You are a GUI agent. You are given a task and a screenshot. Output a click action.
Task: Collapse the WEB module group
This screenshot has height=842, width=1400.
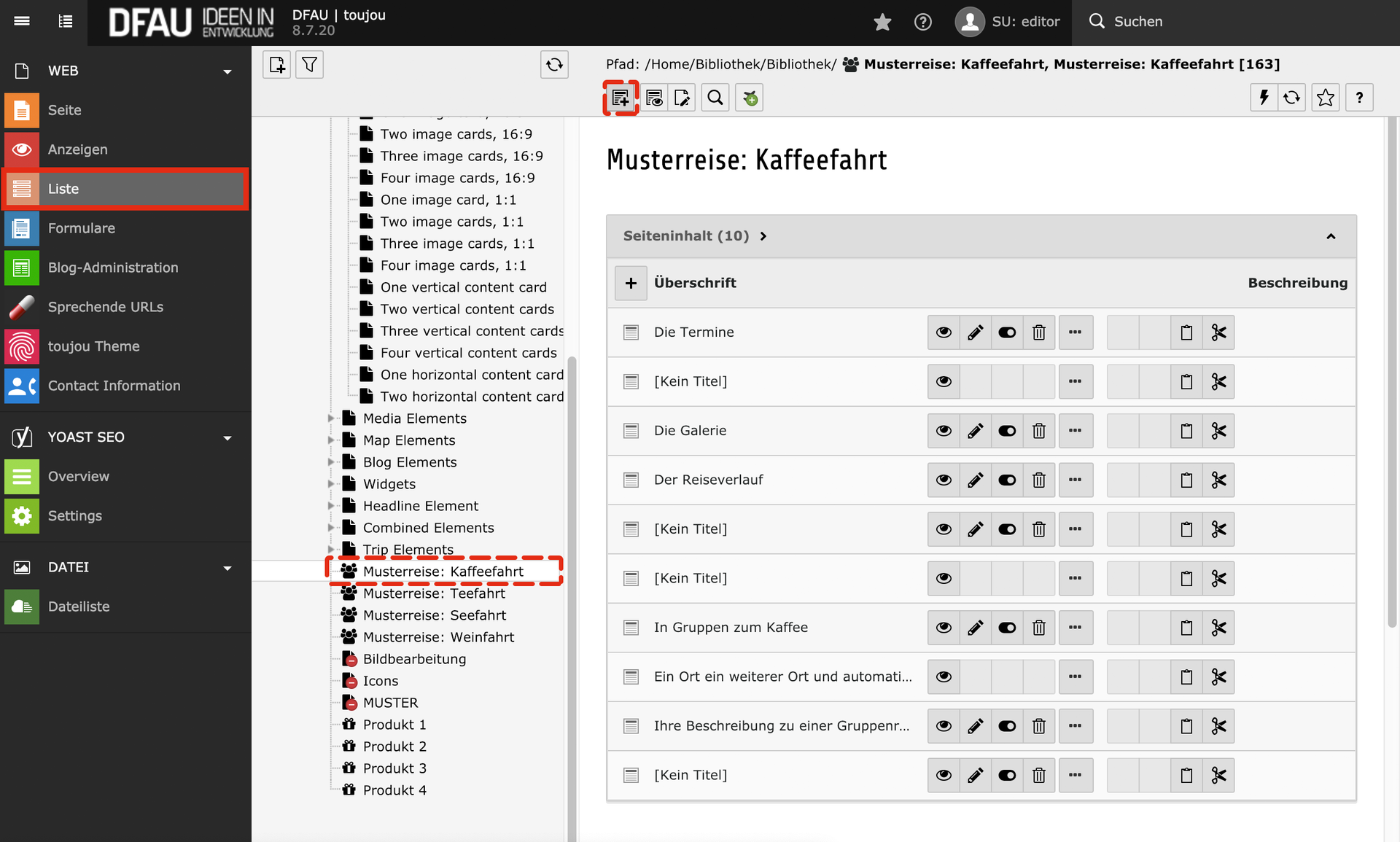[x=227, y=71]
